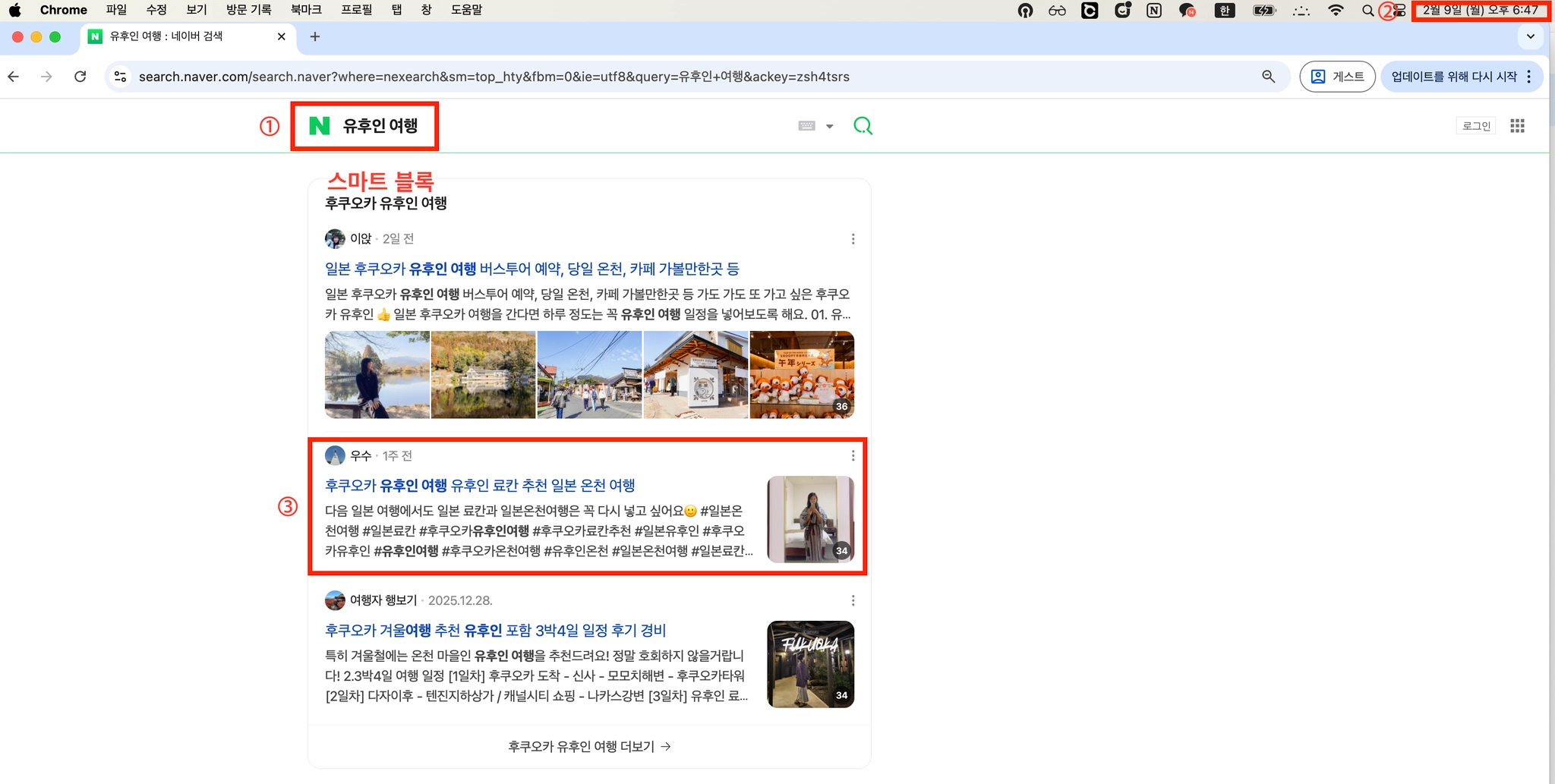
Task: Open the FUKUOKA night thumbnail
Action: 811,664
